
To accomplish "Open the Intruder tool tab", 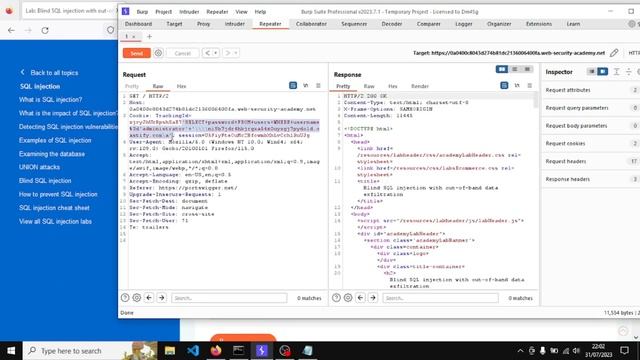I will pyautogui.click(x=235, y=24).
